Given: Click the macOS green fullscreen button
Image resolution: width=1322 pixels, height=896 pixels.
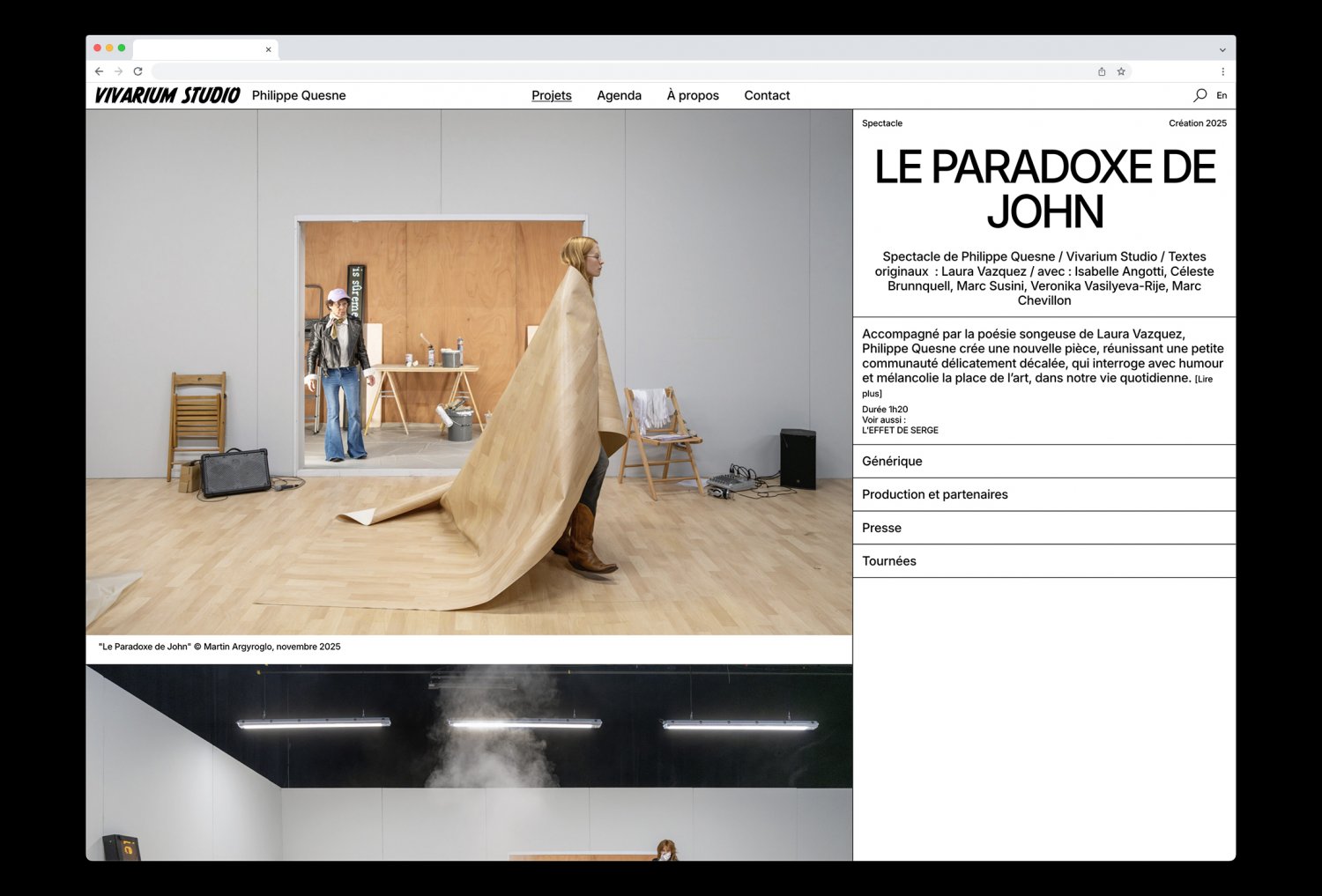Looking at the screenshot, I should tap(122, 48).
